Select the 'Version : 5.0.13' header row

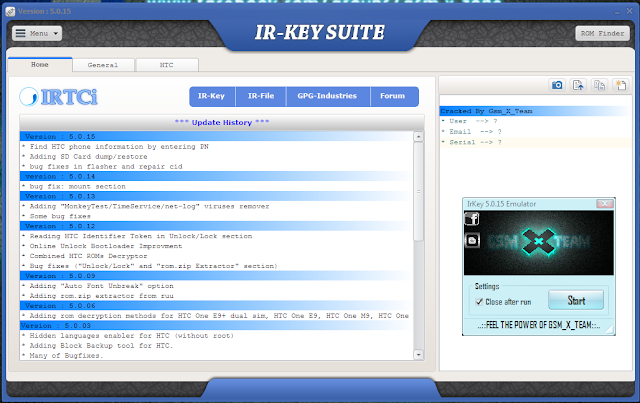click(216, 196)
